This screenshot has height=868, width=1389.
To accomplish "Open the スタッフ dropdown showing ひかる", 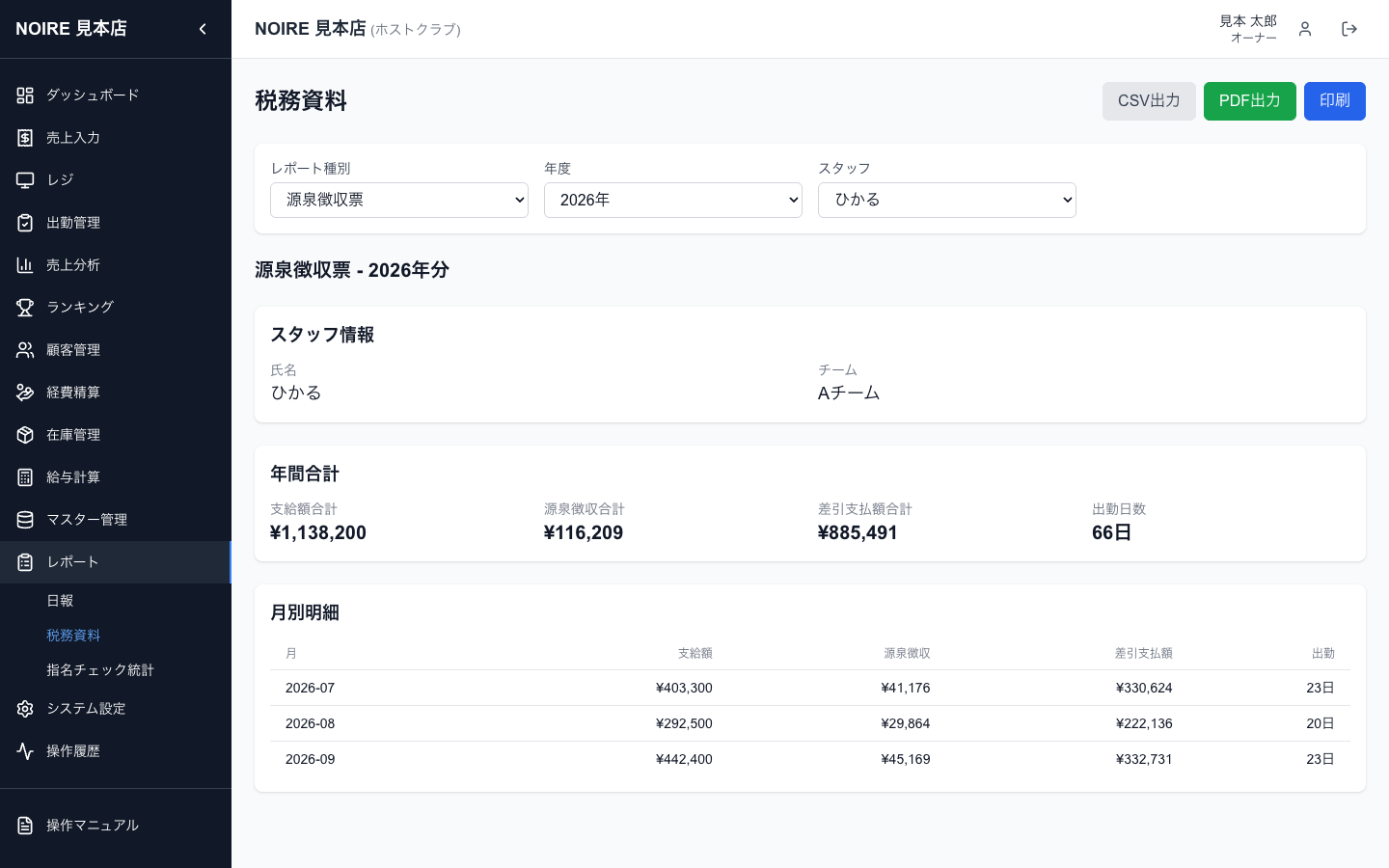I will point(947,200).
